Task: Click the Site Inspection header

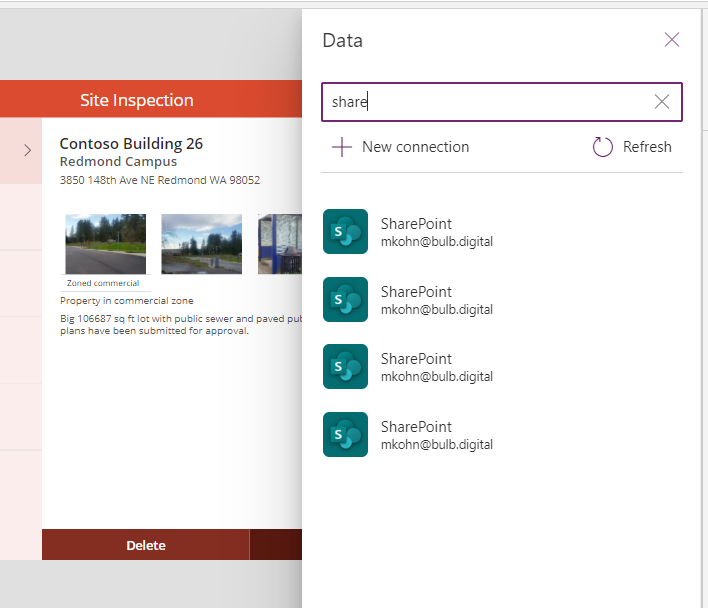Action: [x=137, y=100]
